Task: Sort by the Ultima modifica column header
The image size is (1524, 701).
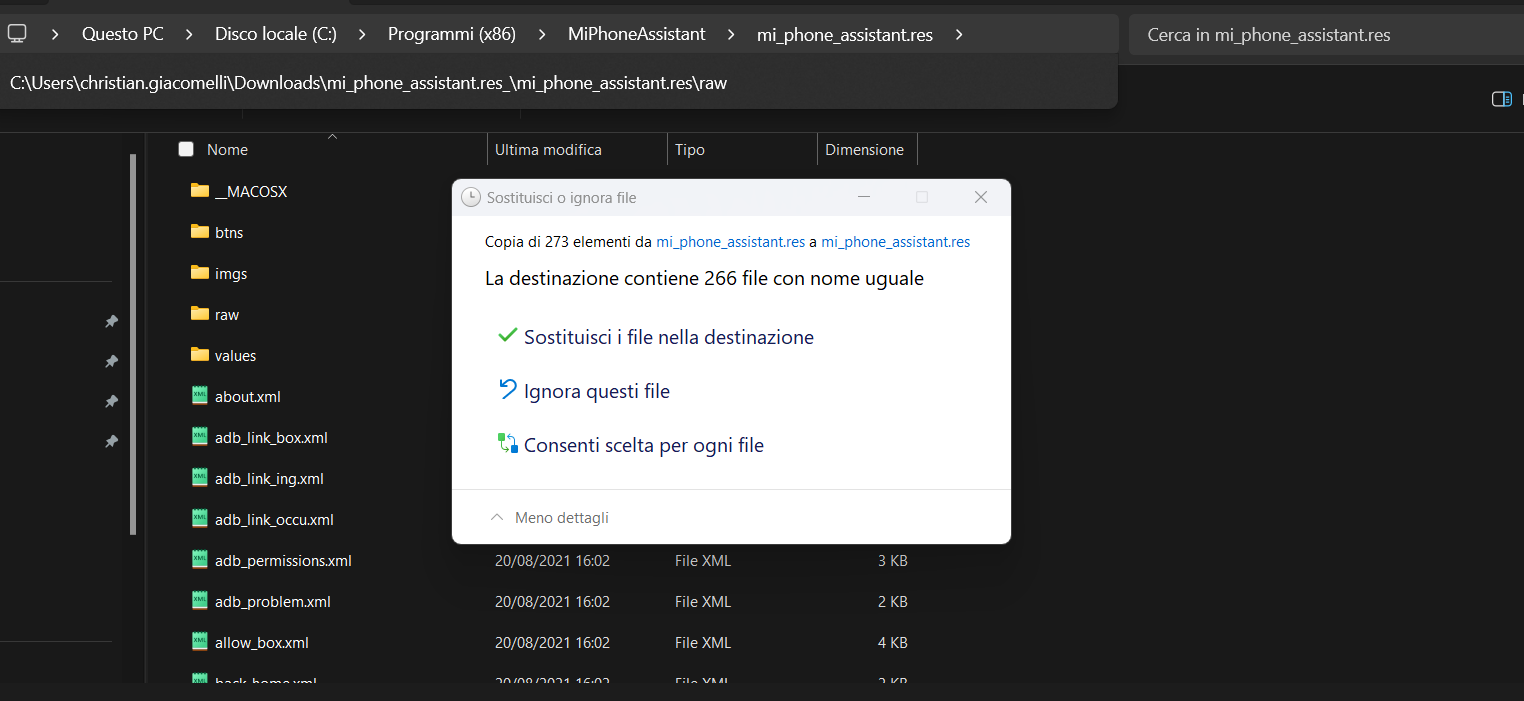Action: pyautogui.click(x=548, y=150)
